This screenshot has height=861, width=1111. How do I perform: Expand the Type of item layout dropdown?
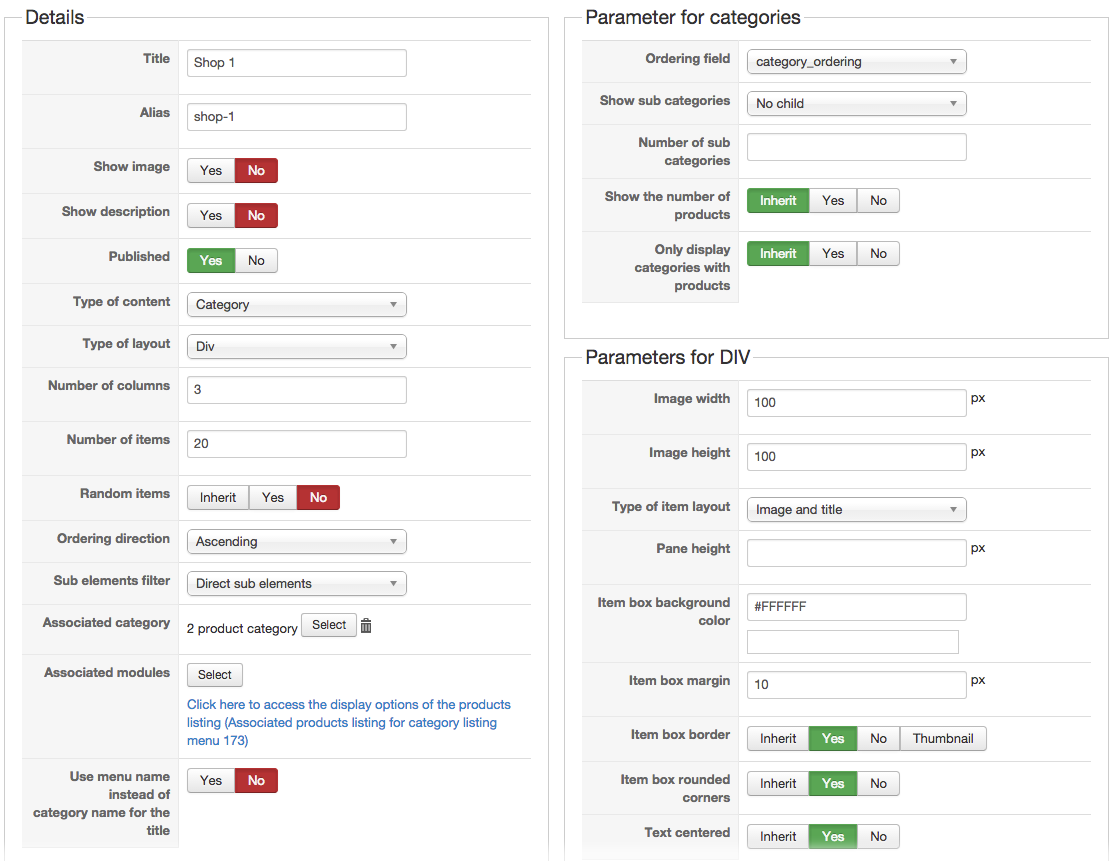tap(856, 510)
